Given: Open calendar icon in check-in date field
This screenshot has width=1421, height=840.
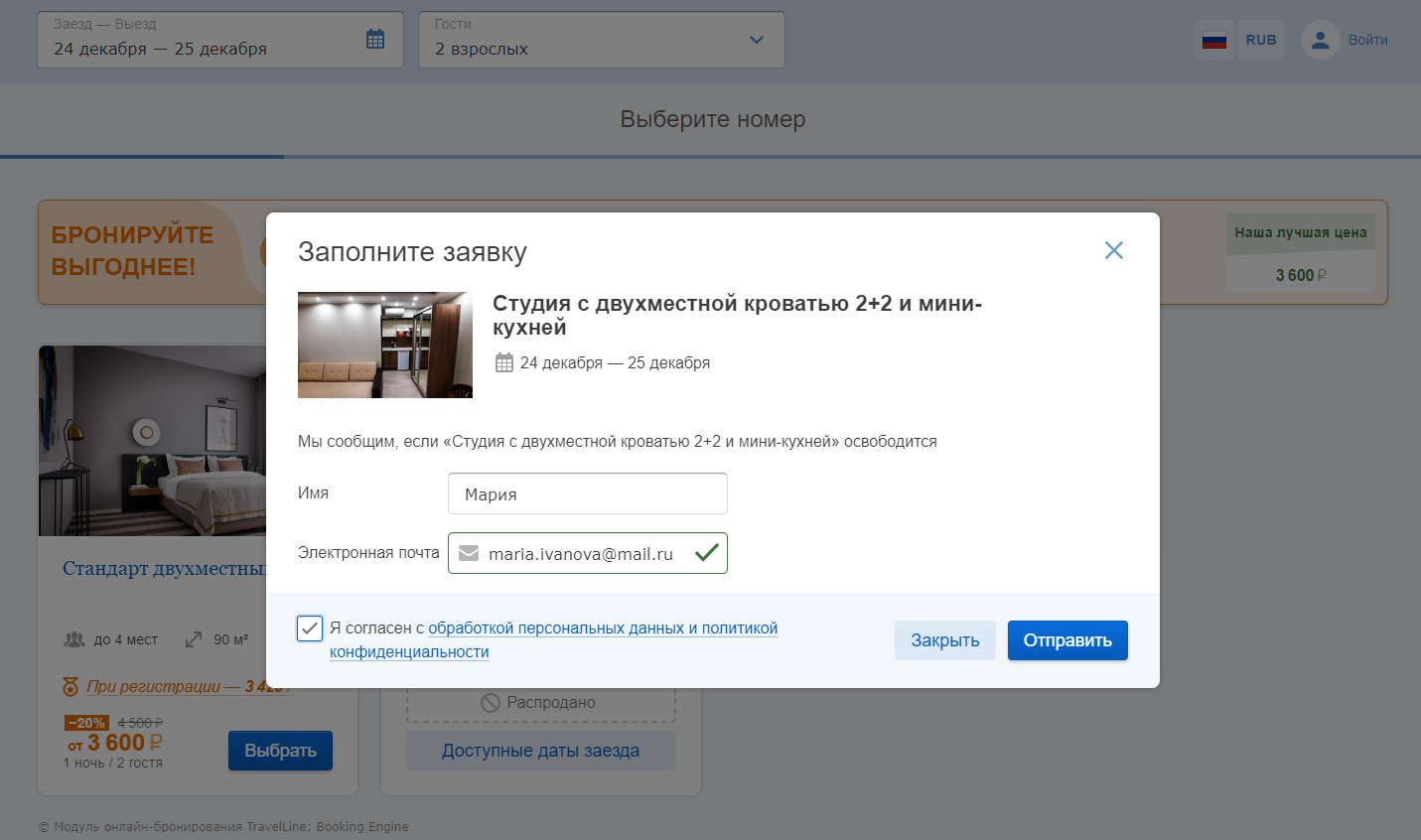Looking at the screenshot, I should point(375,40).
